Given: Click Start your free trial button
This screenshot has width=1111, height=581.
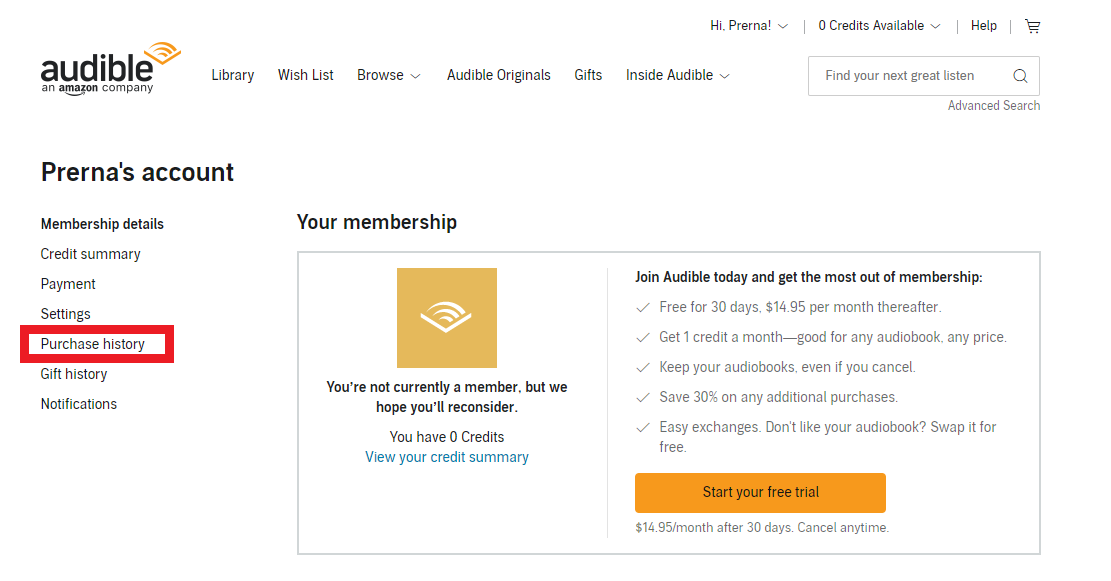Looking at the screenshot, I should click(x=760, y=492).
